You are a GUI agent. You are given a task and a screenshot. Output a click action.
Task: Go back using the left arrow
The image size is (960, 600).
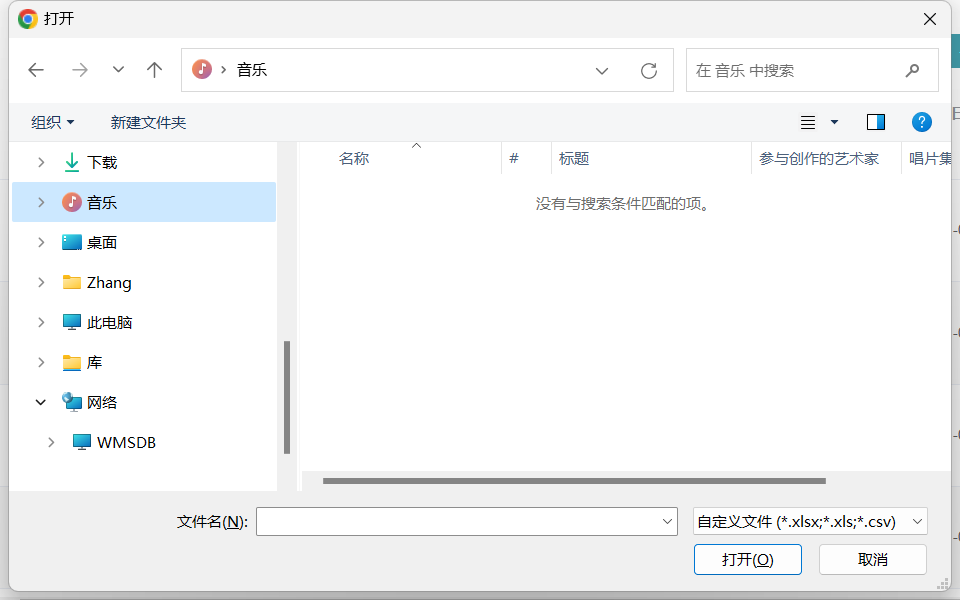click(36, 70)
